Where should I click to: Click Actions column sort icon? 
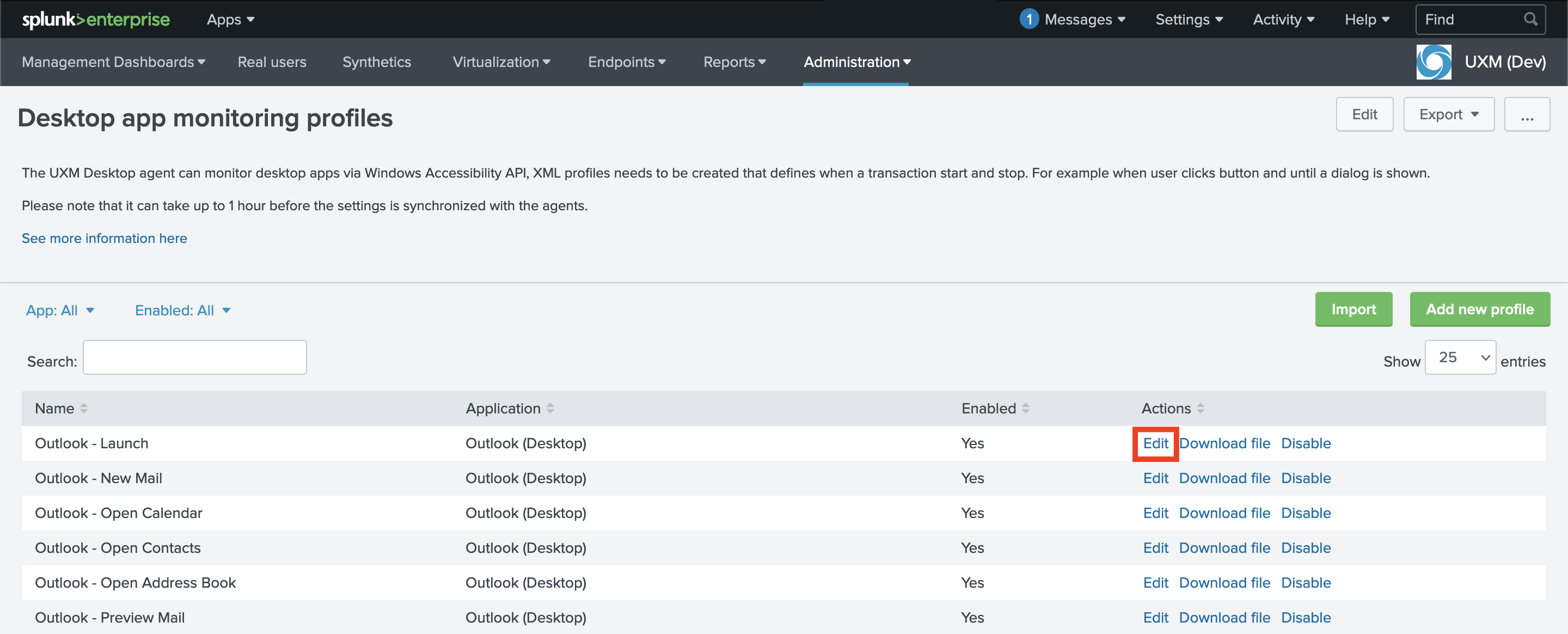pyautogui.click(x=1200, y=409)
